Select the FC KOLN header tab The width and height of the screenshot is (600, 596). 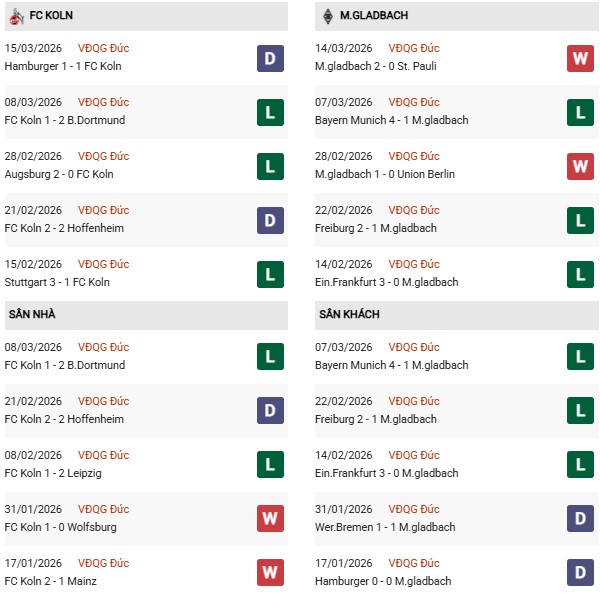(x=50, y=16)
